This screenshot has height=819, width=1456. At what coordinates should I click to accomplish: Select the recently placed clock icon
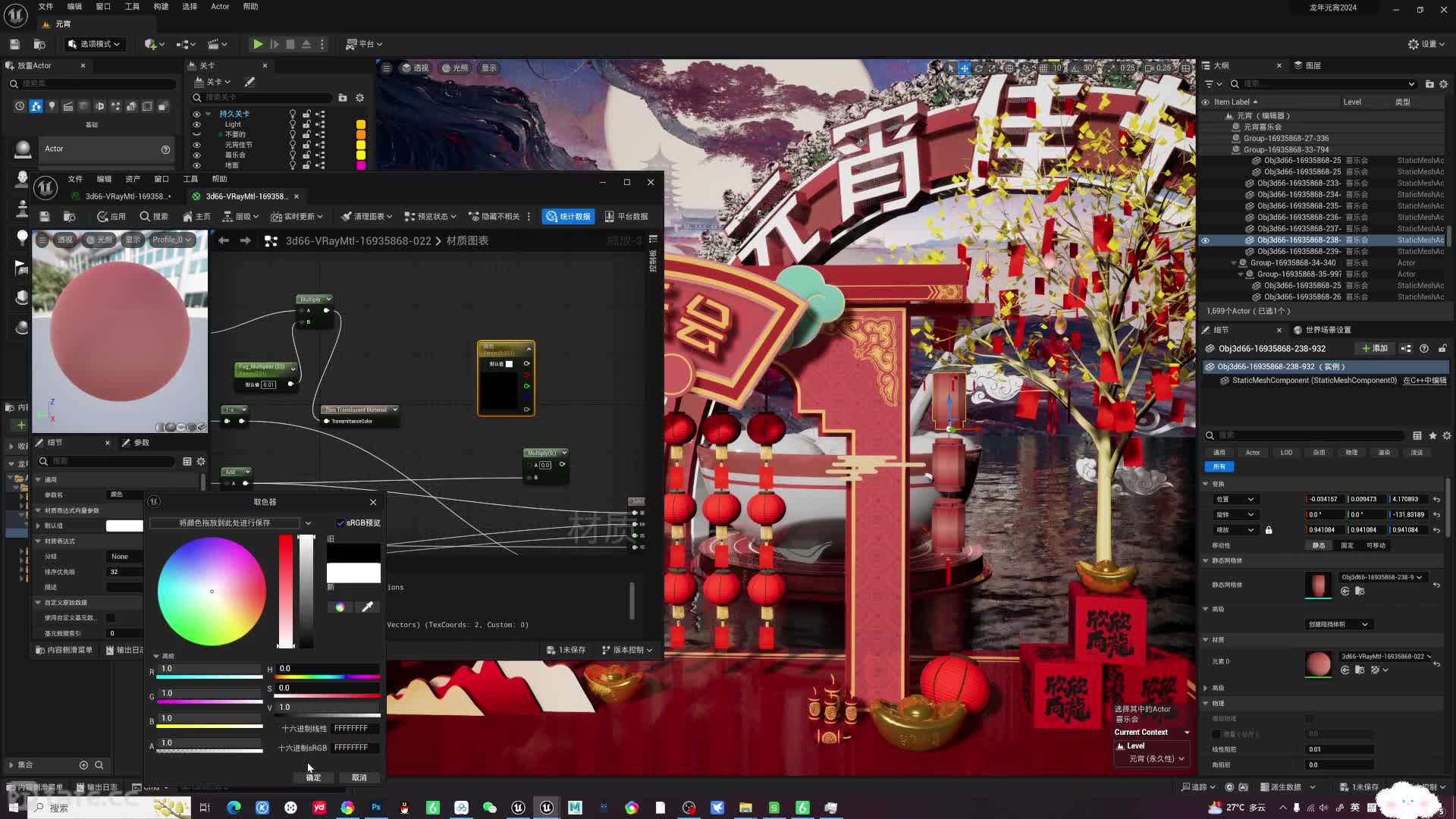20,106
